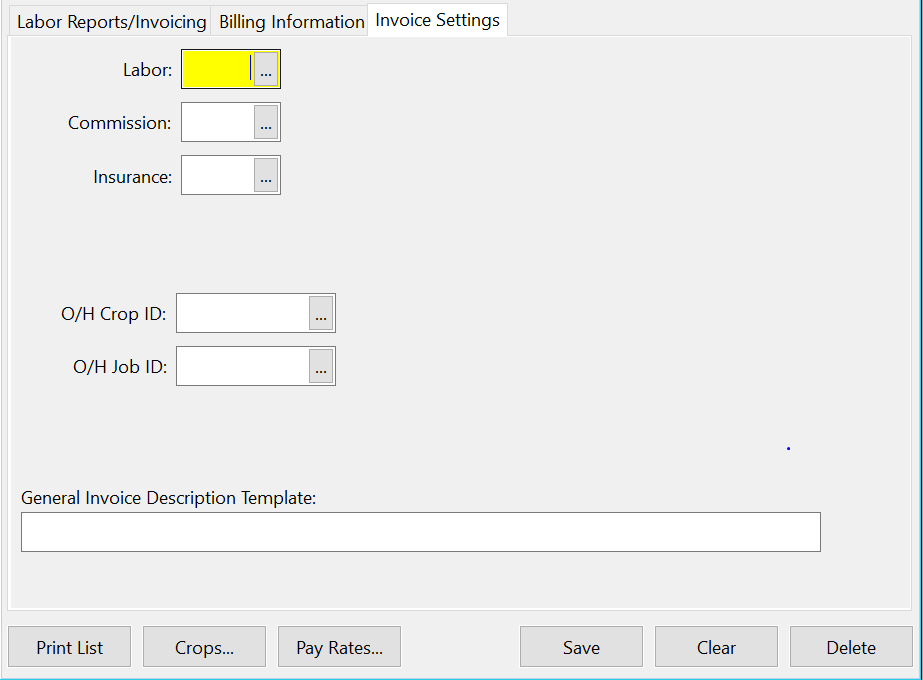This screenshot has height=680, width=923.
Task: Click into the yellow Labor field
Action: (x=217, y=70)
